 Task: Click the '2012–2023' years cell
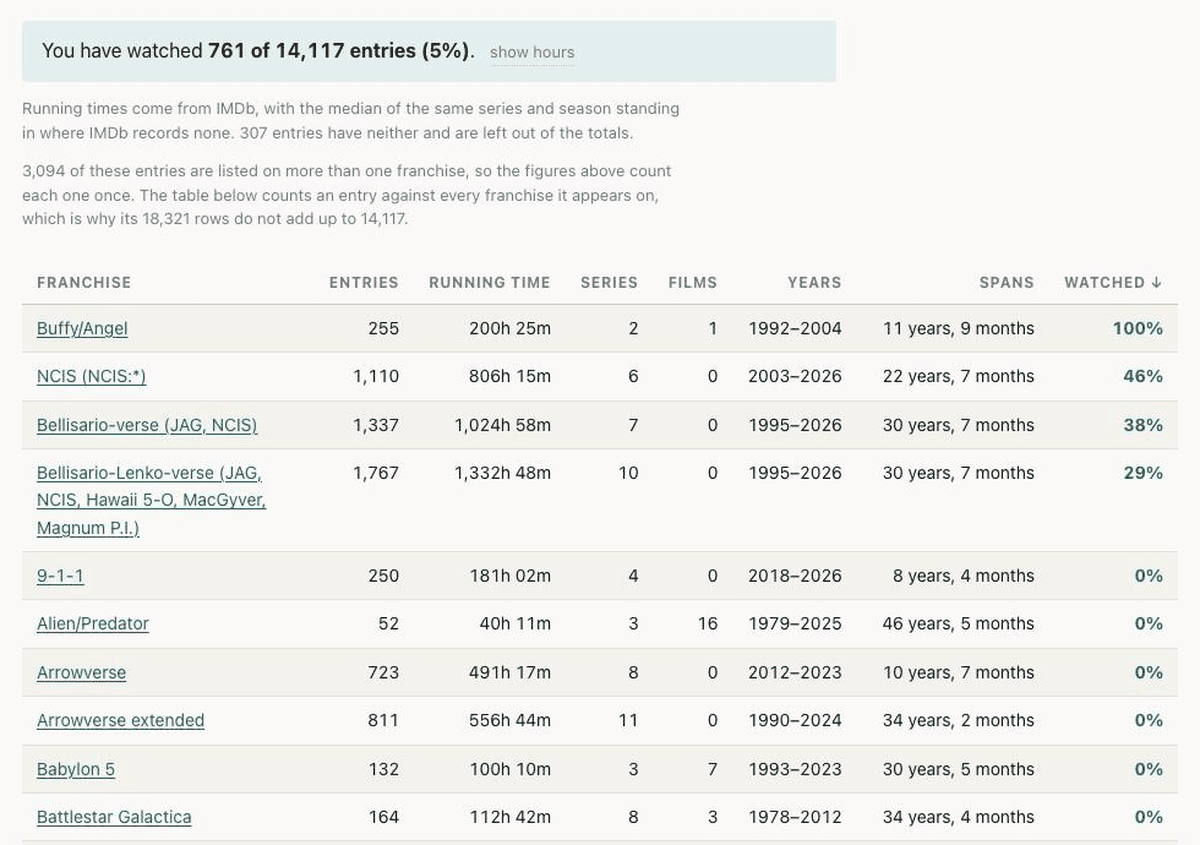[795, 672]
